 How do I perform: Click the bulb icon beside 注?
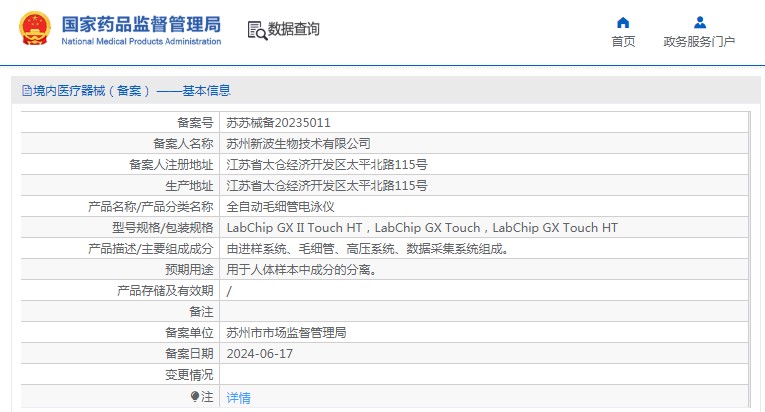point(195,396)
